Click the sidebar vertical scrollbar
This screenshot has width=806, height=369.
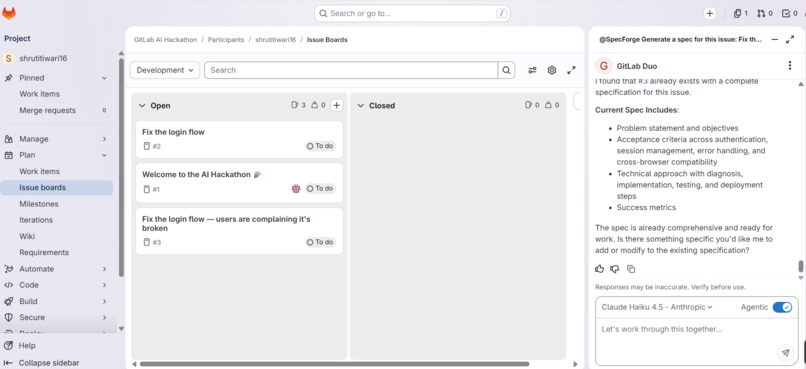click(121, 167)
